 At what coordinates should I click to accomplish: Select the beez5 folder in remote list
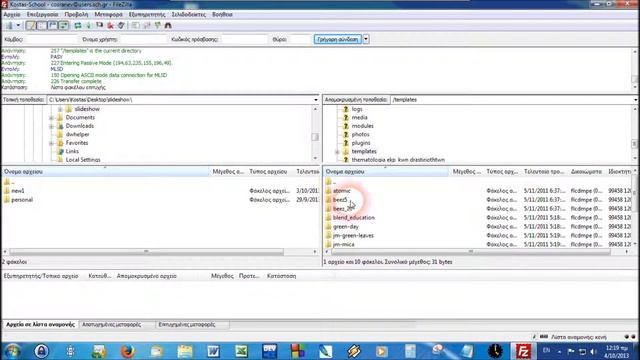click(340, 200)
